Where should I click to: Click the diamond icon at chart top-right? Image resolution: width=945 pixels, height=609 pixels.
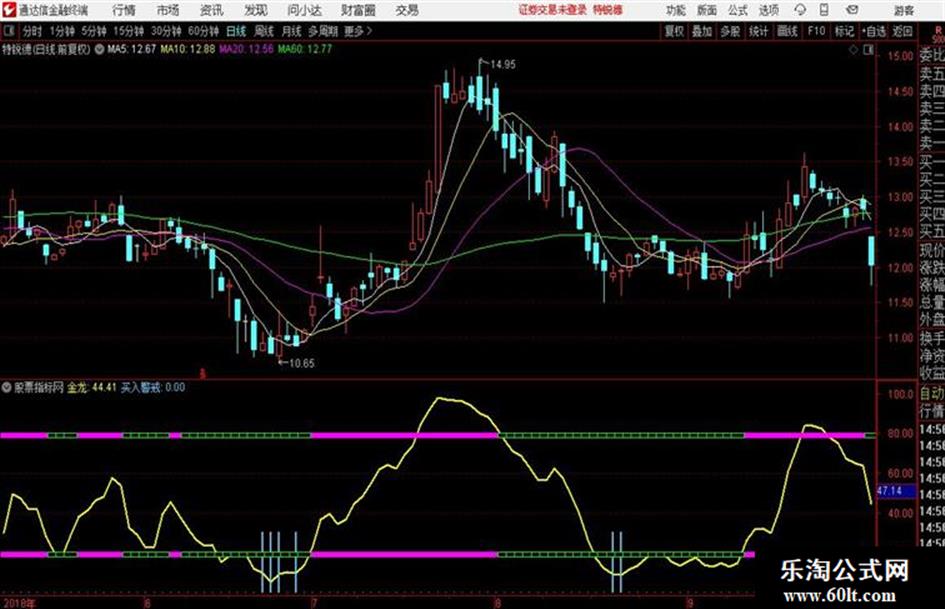(x=853, y=50)
